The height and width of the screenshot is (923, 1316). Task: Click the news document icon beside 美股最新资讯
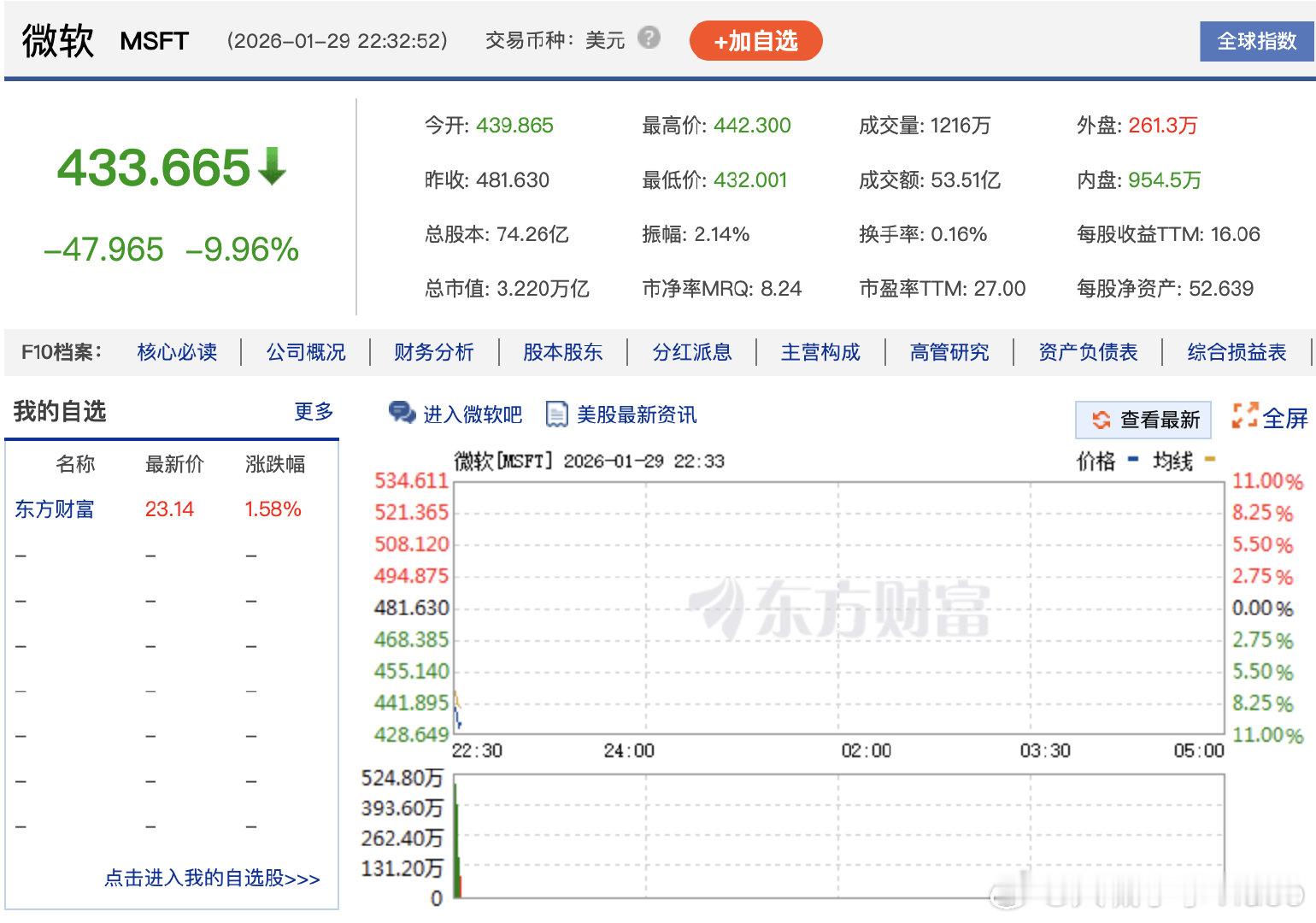click(557, 414)
